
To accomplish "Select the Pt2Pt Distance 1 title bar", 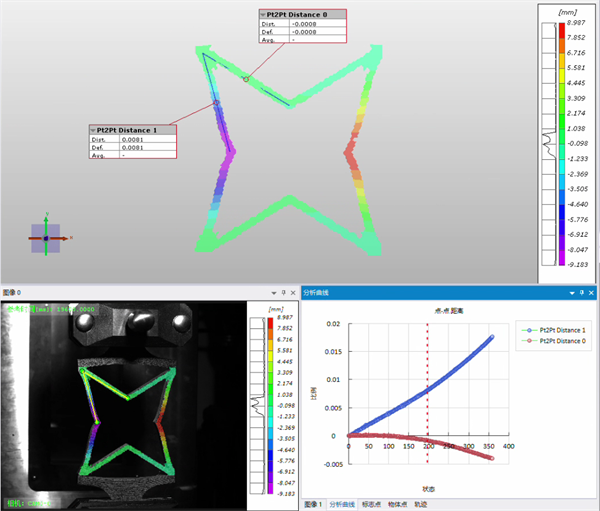I will 133,130.
